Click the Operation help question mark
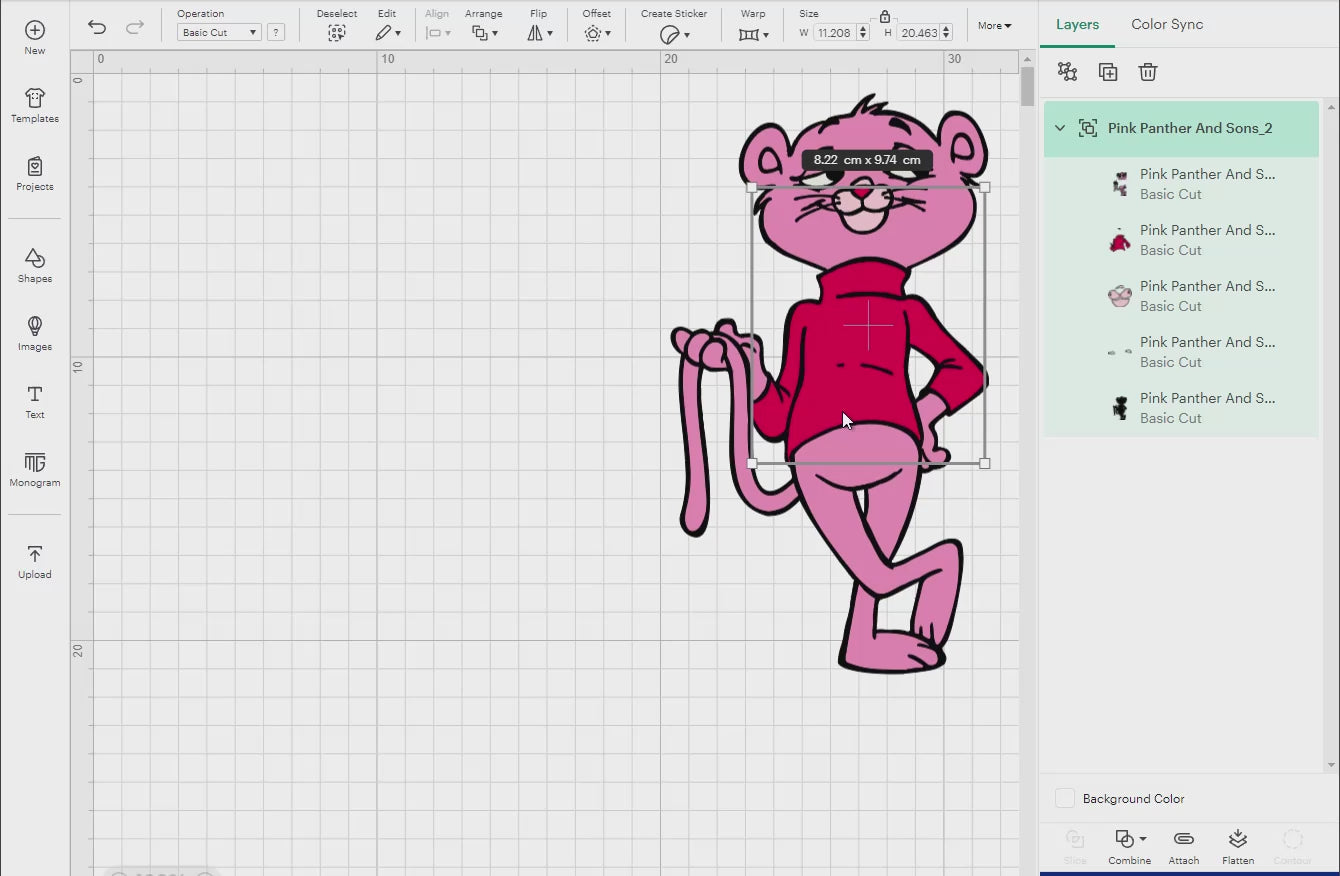The width and height of the screenshot is (1340, 876). 276,32
